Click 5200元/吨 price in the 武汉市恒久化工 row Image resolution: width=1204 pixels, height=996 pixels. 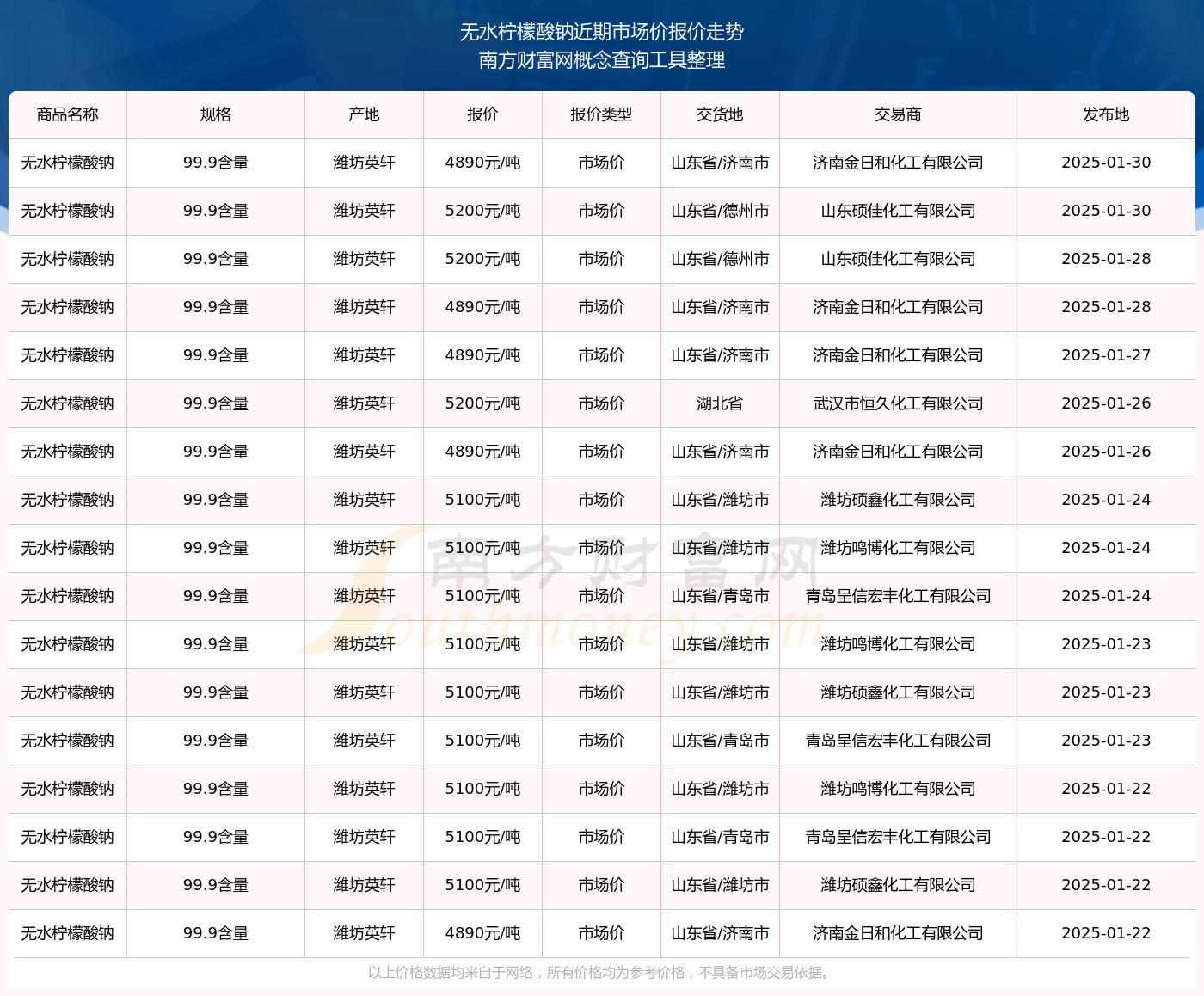click(482, 403)
